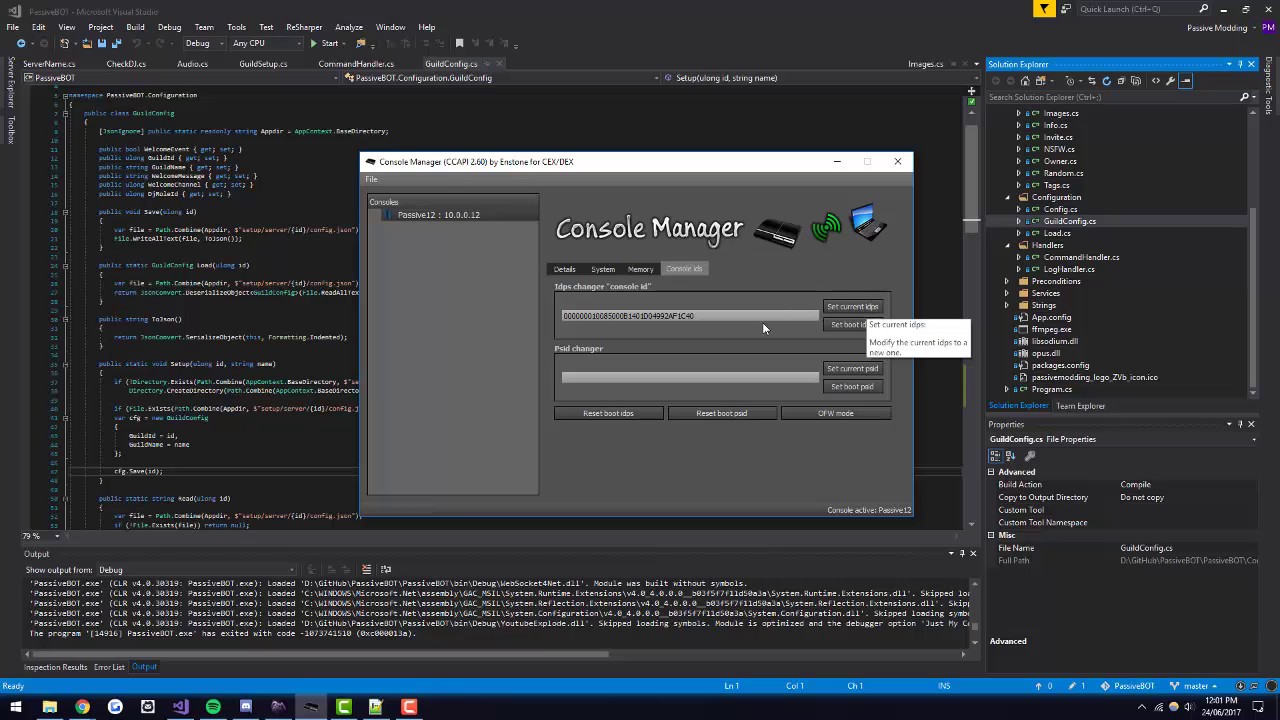
Task: Switch to Memory tab in Console Manager
Action: 640,269
